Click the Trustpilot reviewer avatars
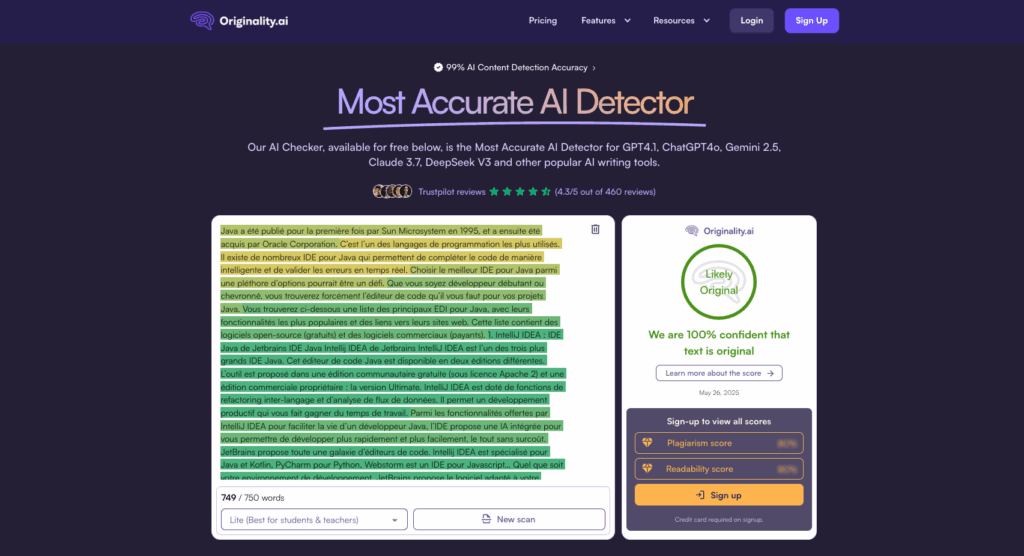Viewport: 1024px width, 556px height. [392, 191]
